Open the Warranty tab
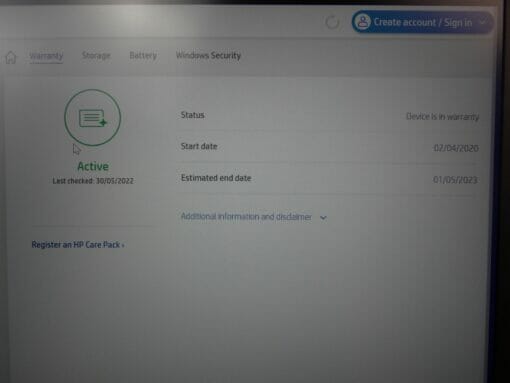Viewport: 510px width, 383px height. (x=46, y=56)
